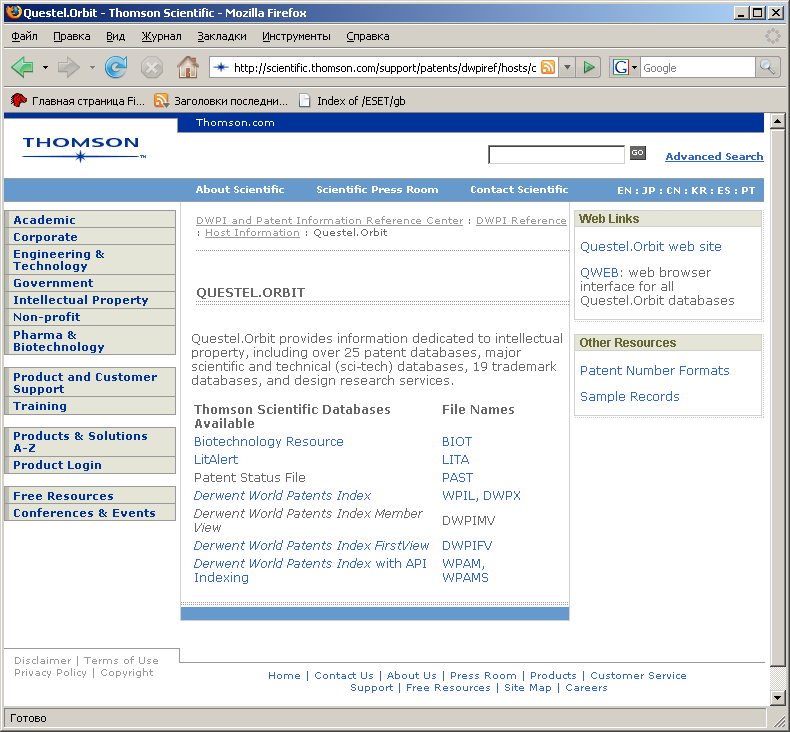790x732 pixels.
Task: Click the Stop loading icon
Action: point(152,68)
